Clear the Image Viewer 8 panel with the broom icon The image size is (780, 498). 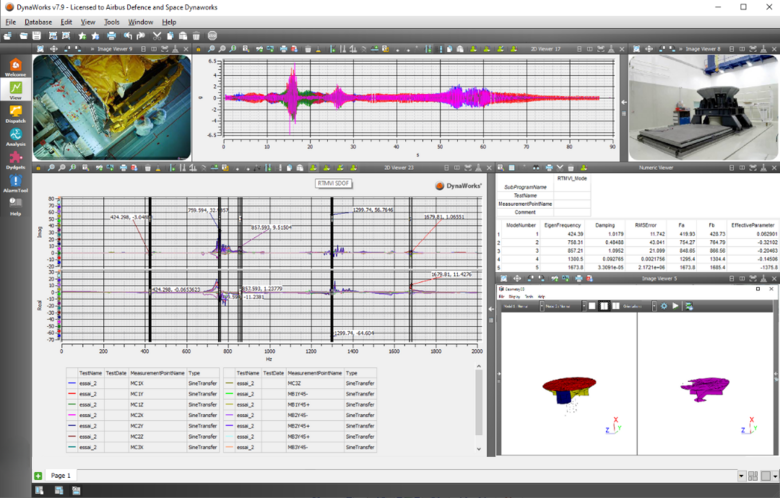pos(763,49)
